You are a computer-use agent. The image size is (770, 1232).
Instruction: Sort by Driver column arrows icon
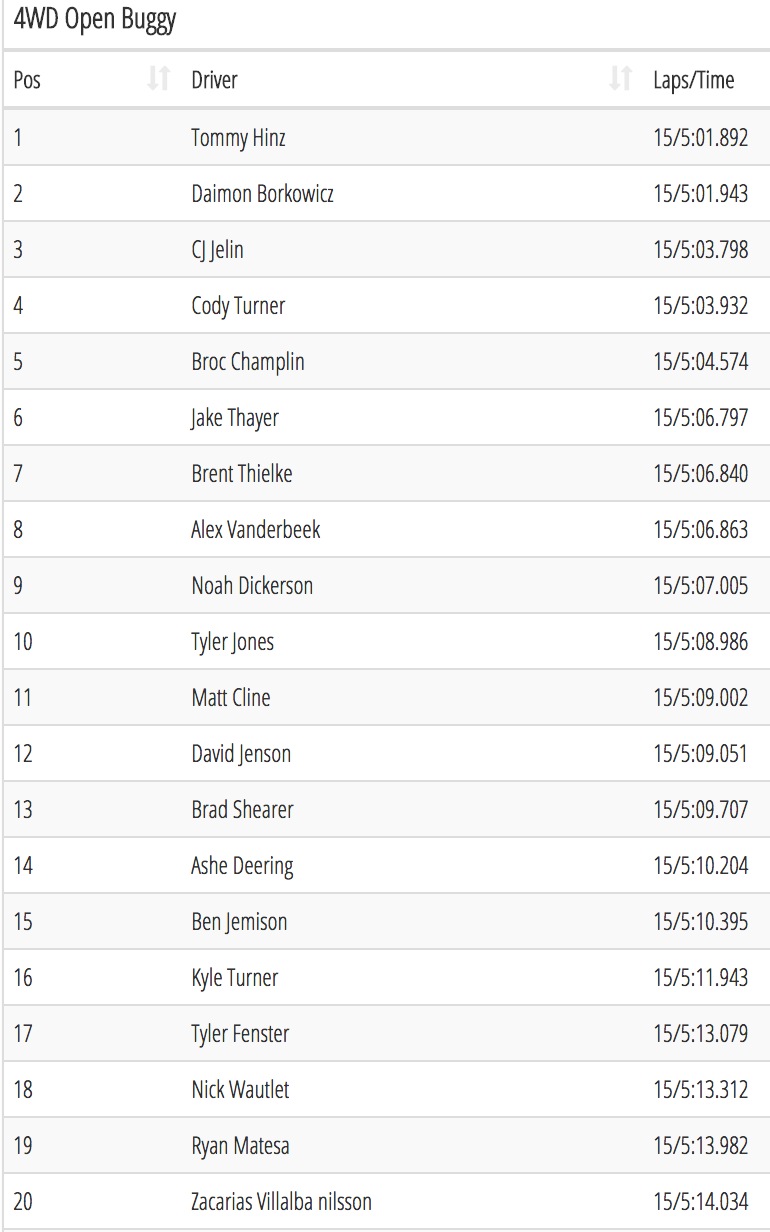620,79
